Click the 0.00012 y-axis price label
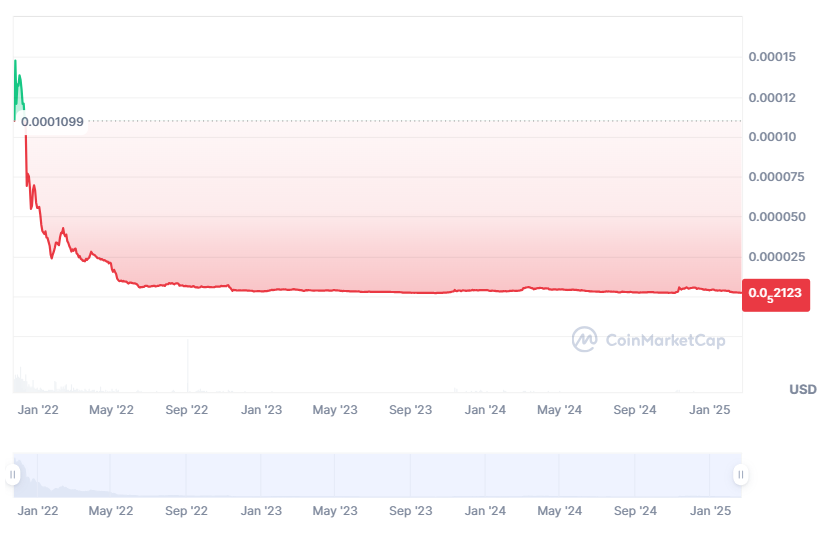This screenshot has height=540, width=831. (x=772, y=97)
